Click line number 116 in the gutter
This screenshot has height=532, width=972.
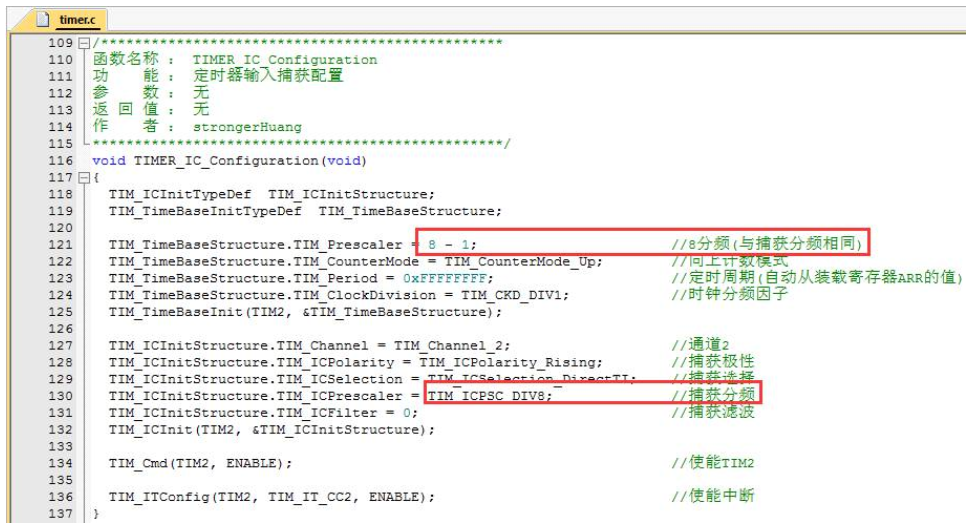60,161
